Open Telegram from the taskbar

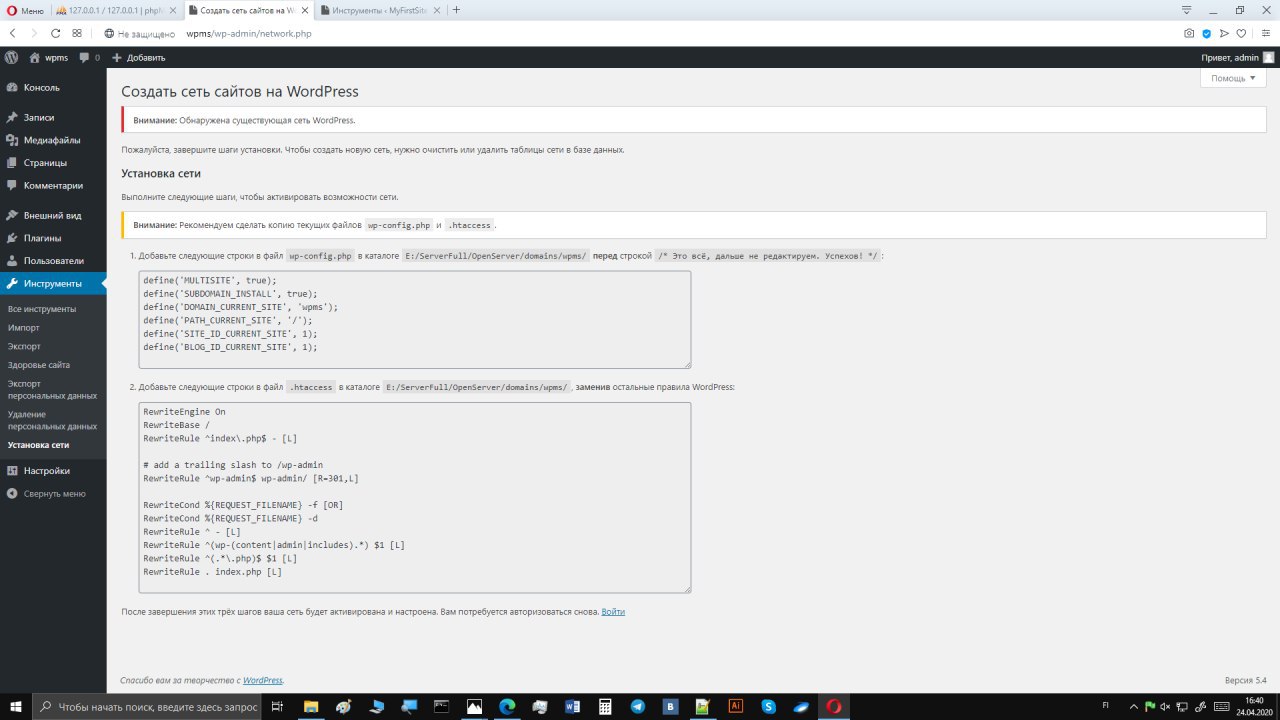tap(637, 706)
